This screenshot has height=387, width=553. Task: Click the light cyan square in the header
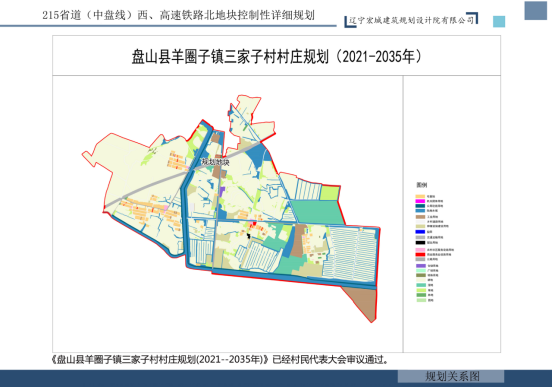[499, 22]
